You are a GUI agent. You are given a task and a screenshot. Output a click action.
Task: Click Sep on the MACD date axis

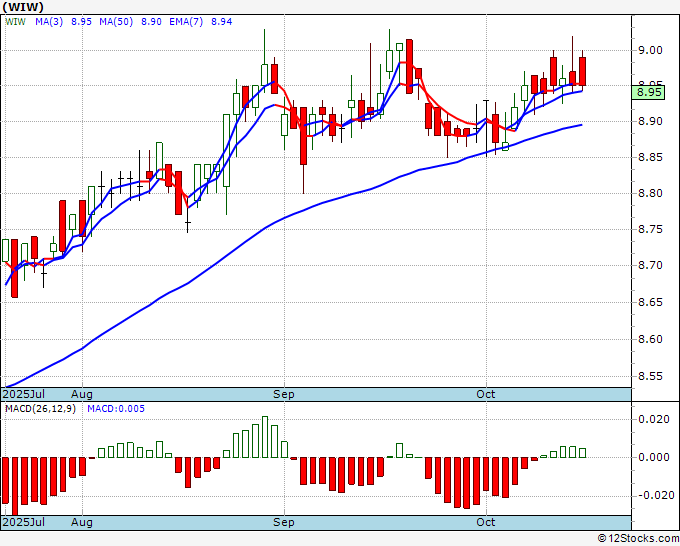point(284,522)
